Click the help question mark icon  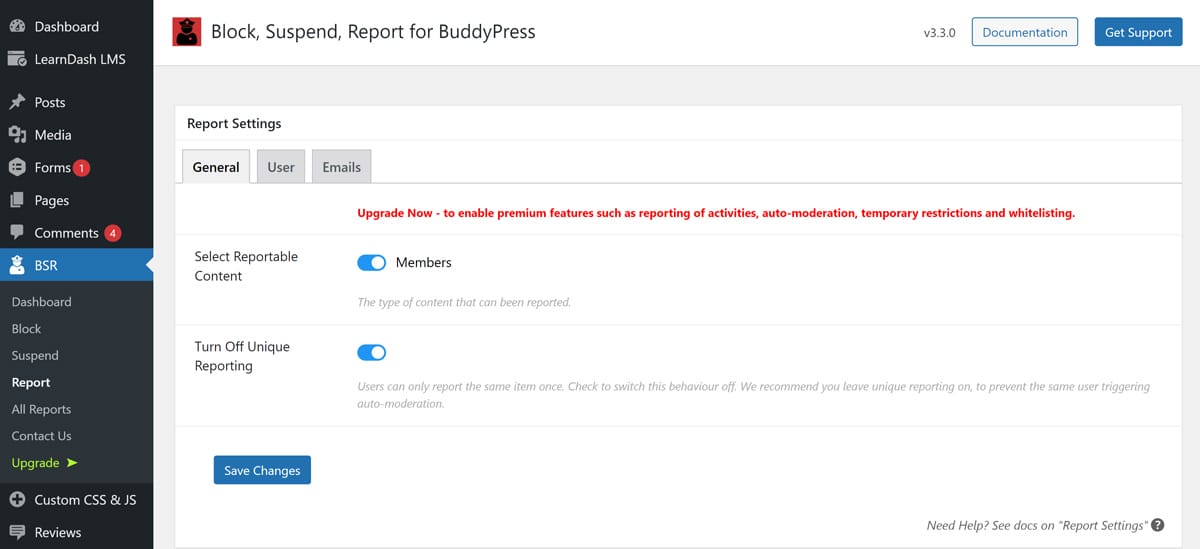coord(1157,525)
